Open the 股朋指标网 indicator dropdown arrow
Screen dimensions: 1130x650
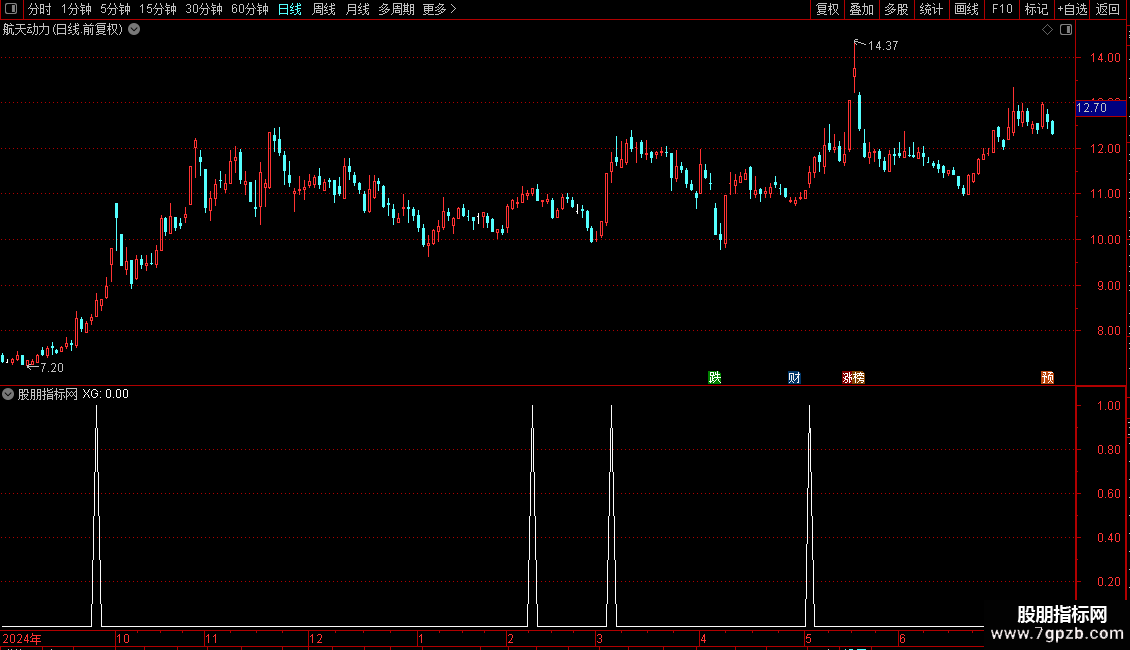point(8,394)
